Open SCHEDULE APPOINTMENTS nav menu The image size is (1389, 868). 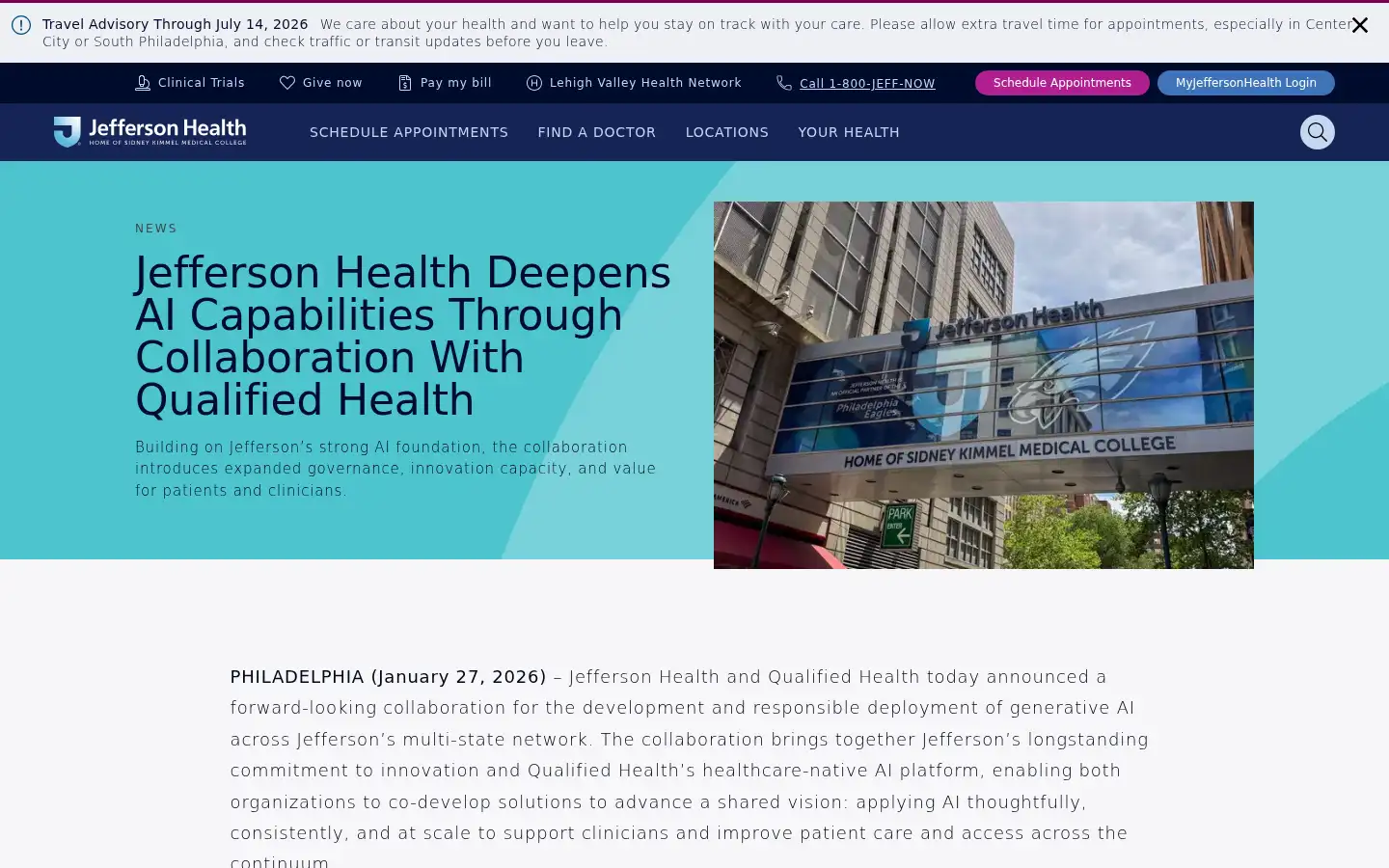[409, 132]
